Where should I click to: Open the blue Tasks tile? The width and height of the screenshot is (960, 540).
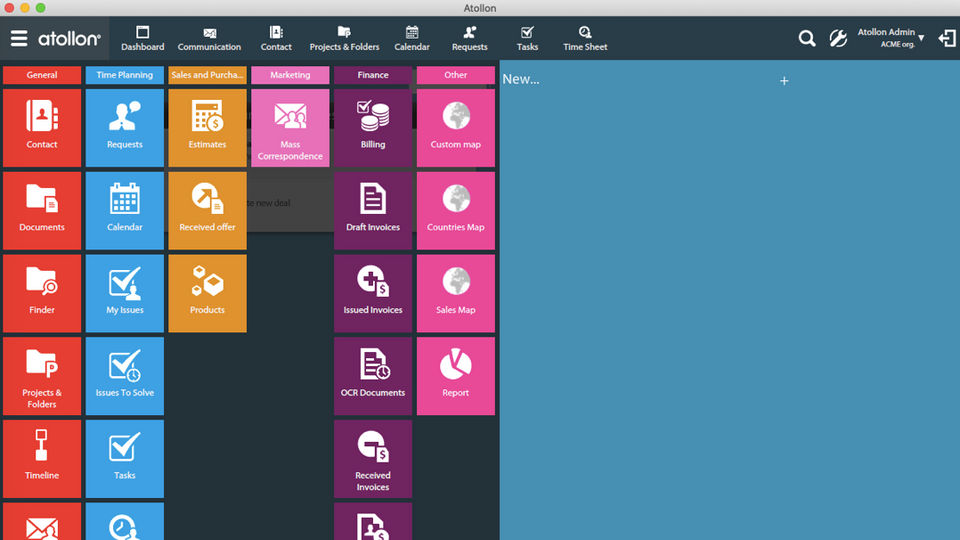(124, 459)
